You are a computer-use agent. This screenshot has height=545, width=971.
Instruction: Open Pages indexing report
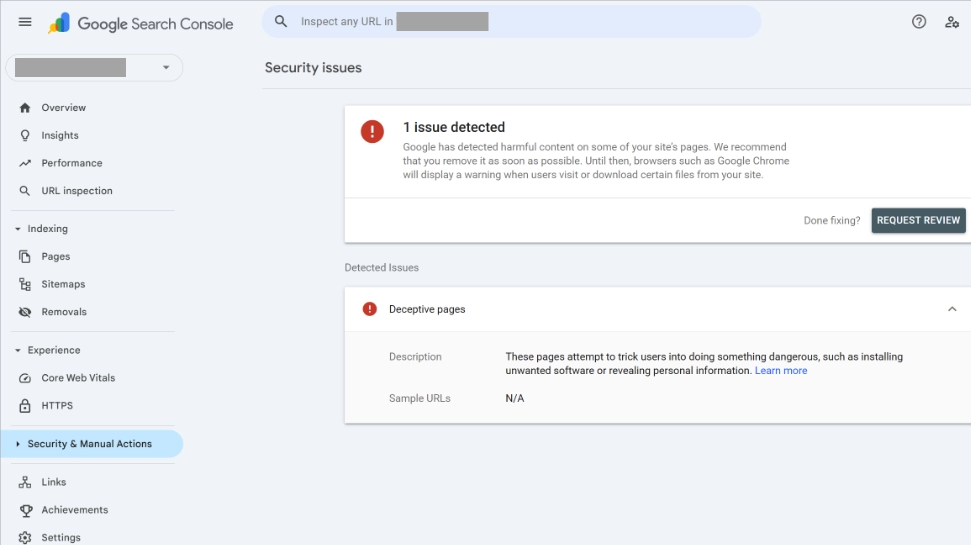[x=56, y=256]
